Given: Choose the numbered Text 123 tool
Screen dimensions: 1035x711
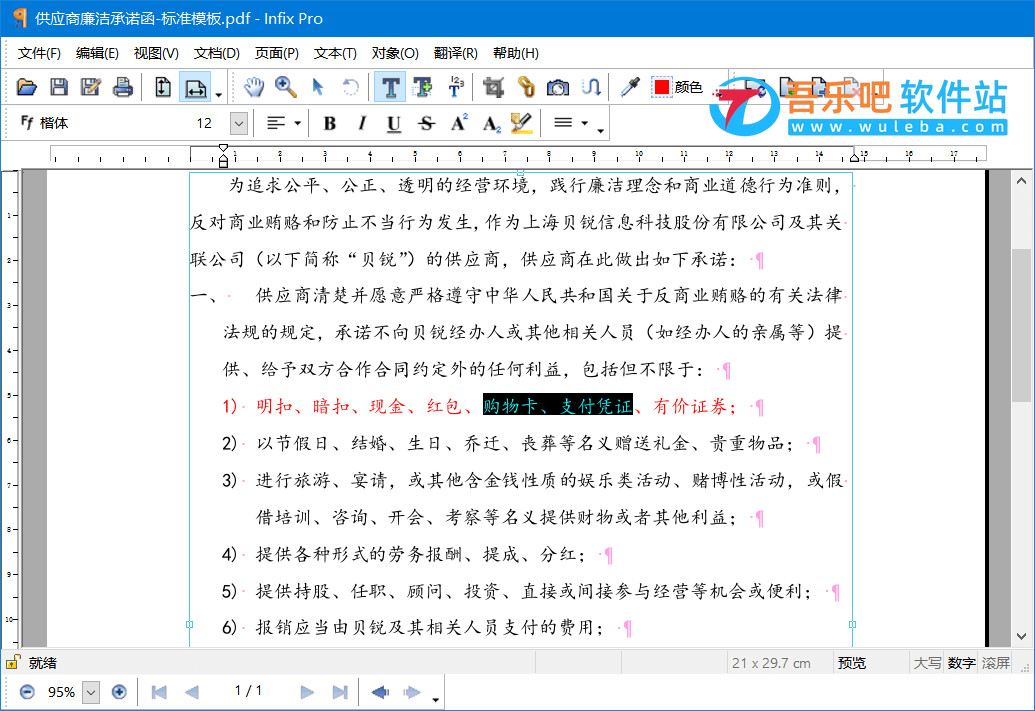Looking at the screenshot, I should click(455, 87).
